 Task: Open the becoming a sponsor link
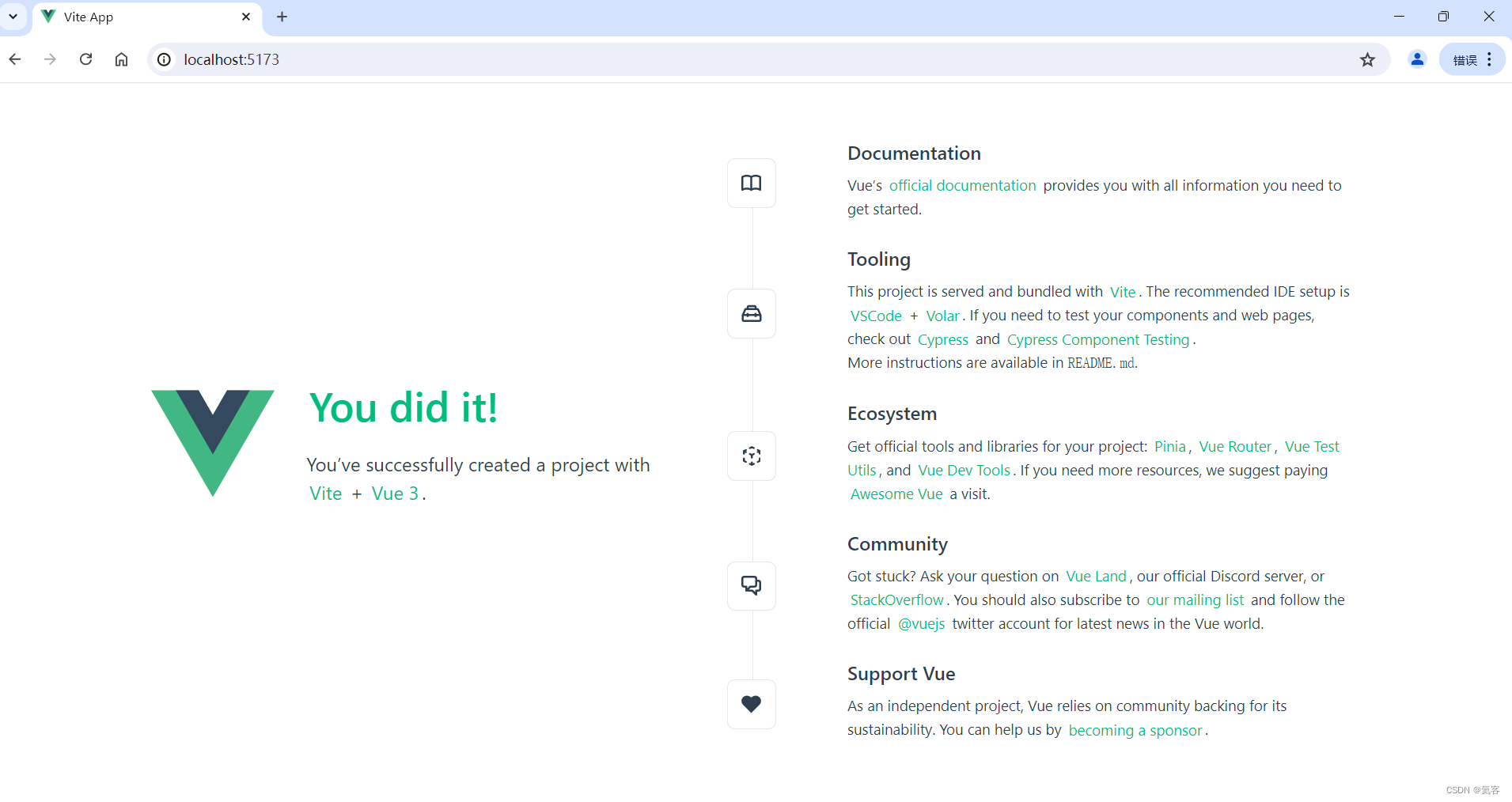(x=1135, y=730)
